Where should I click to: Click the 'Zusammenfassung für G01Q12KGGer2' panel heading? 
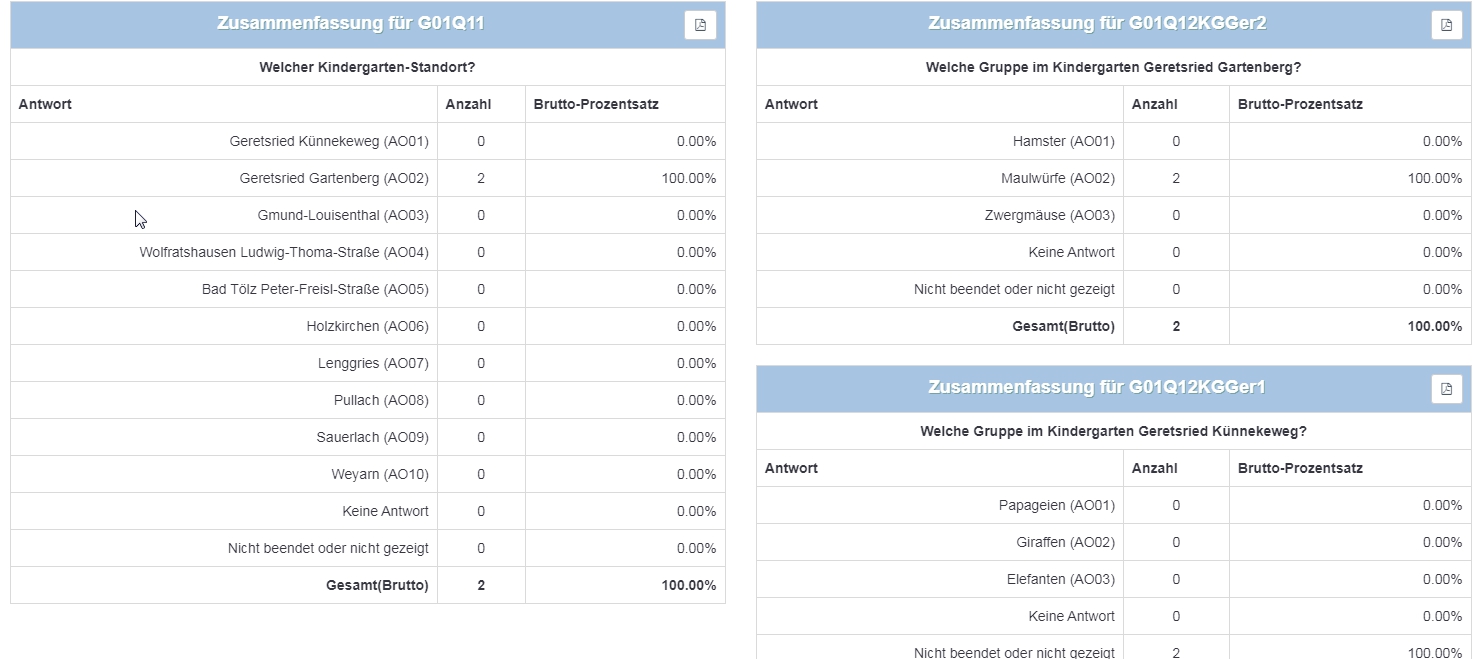pyautogui.click(x=1097, y=24)
